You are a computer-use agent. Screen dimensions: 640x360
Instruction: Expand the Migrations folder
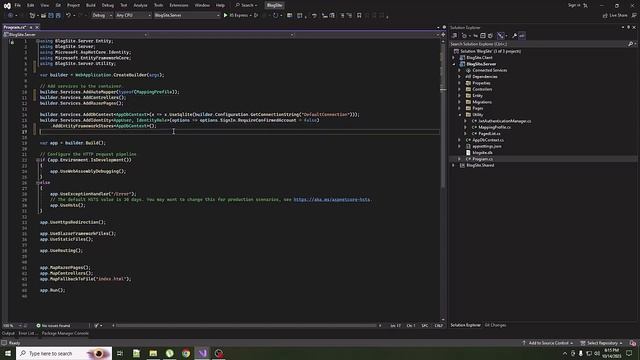[x=460, y=102]
